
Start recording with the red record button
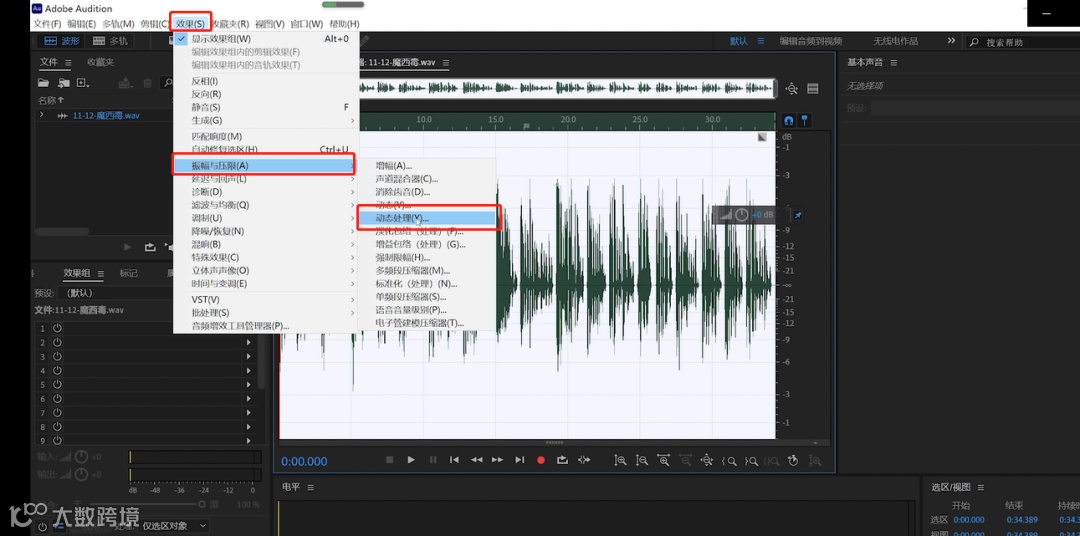541,460
